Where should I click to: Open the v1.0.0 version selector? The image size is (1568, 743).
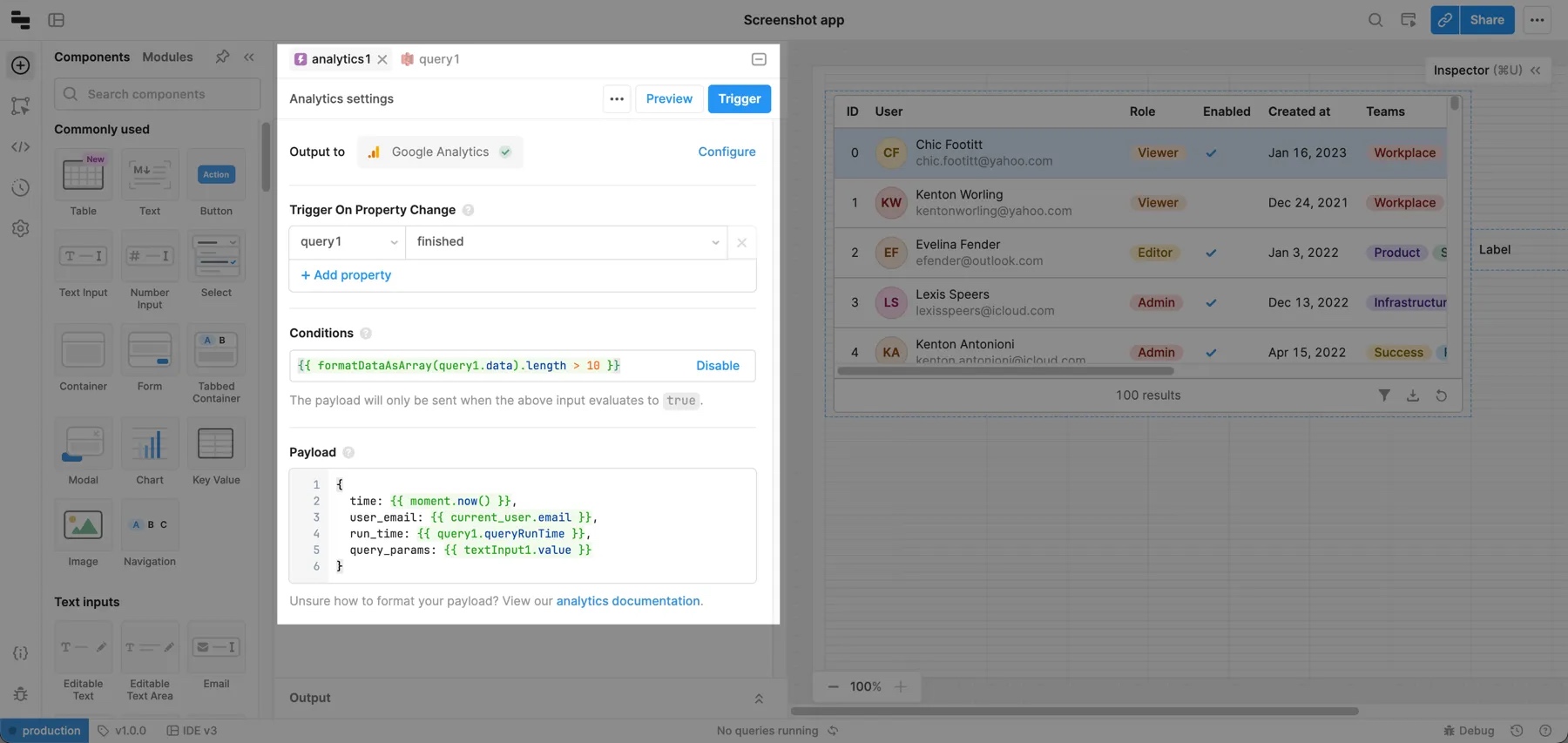122,731
